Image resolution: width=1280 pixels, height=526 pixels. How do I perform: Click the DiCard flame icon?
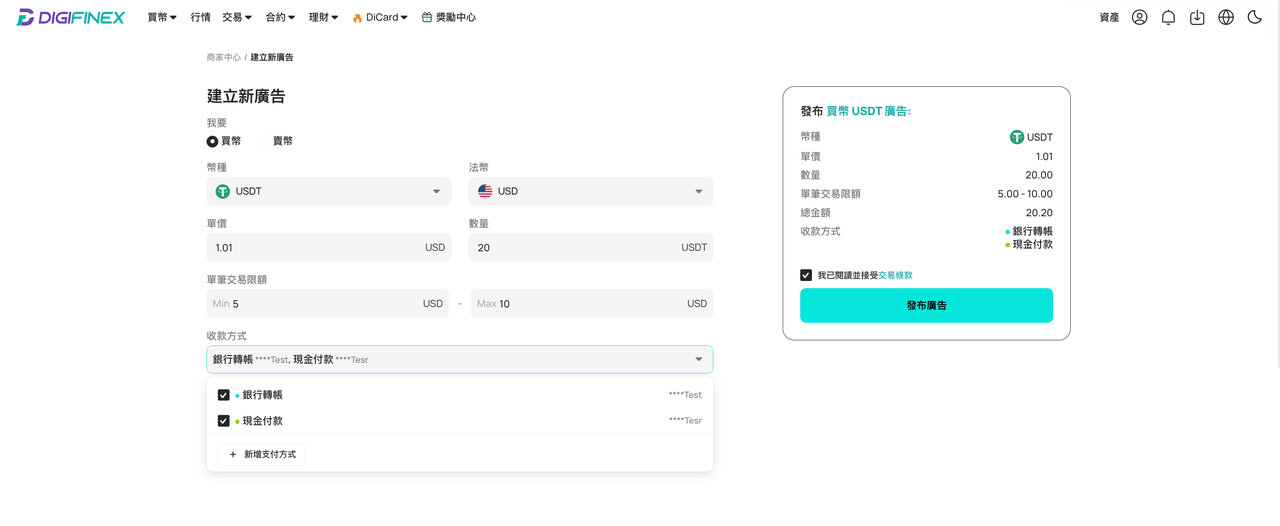coord(357,18)
